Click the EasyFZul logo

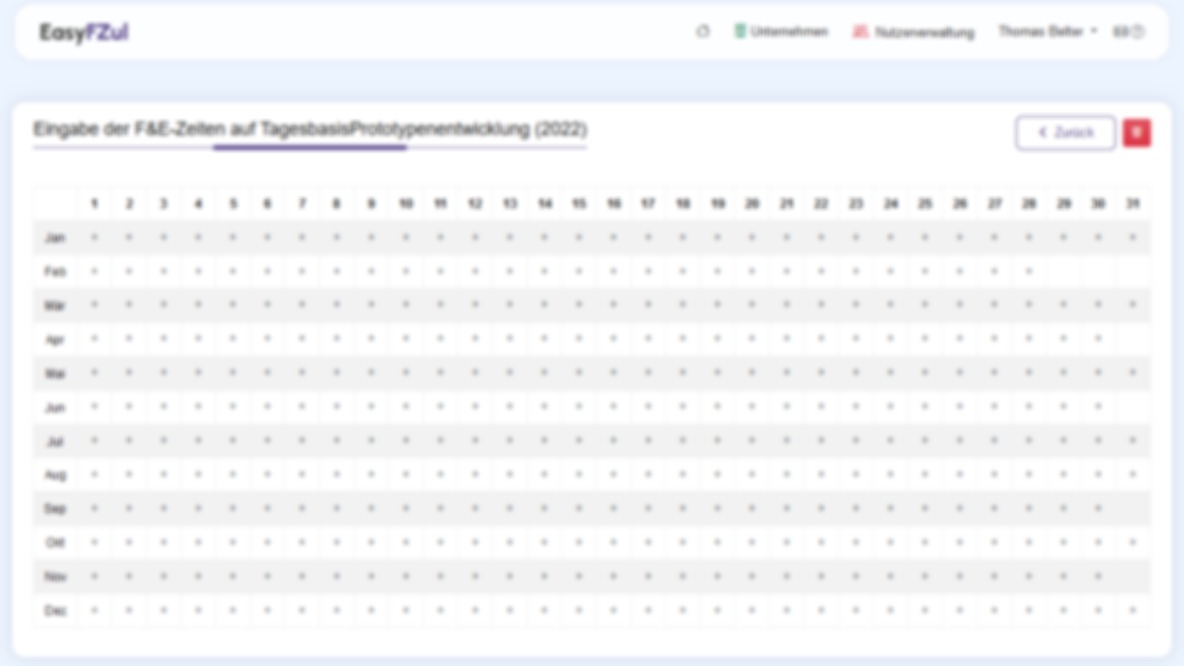(x=84, y=32)
